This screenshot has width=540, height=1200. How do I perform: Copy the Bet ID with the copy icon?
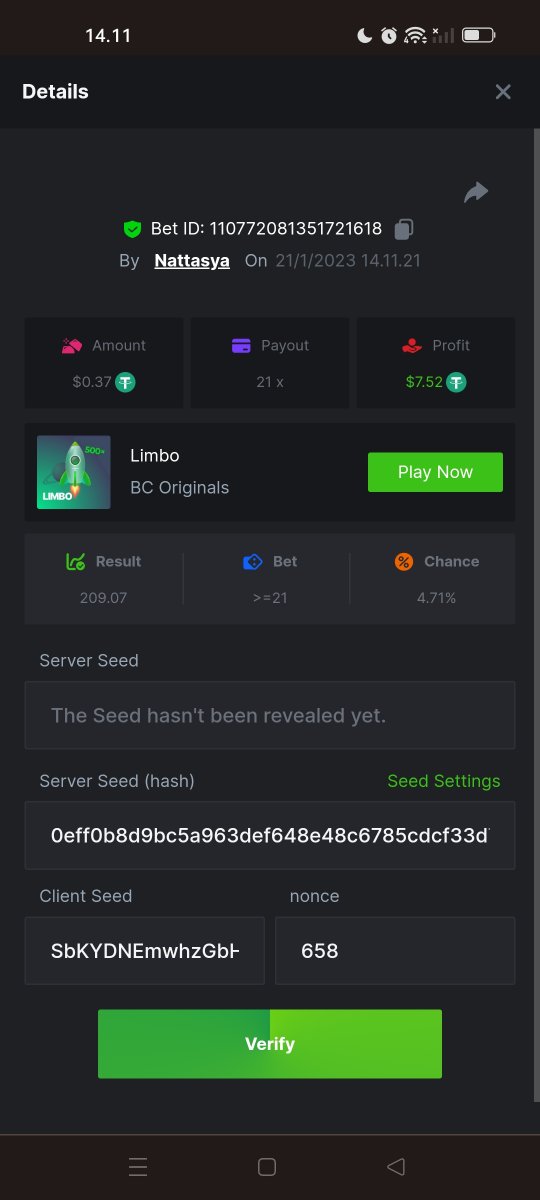coord(403,229)
